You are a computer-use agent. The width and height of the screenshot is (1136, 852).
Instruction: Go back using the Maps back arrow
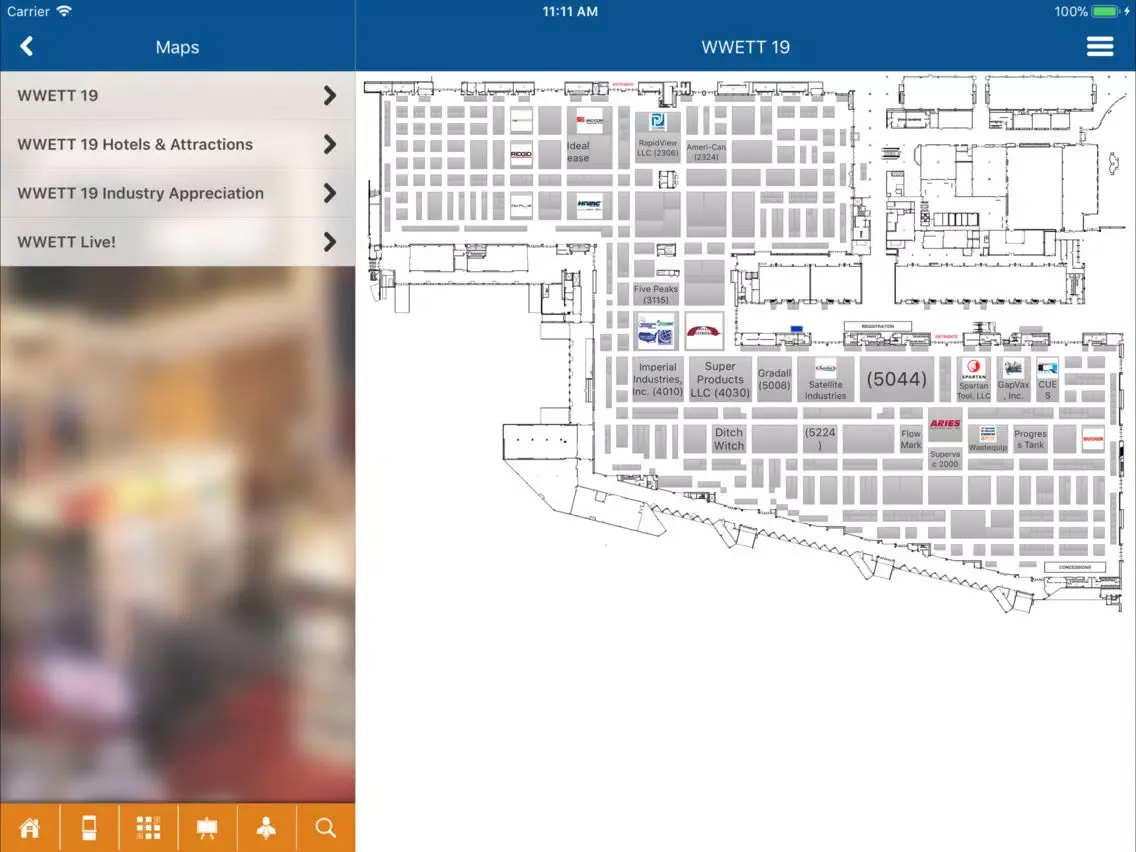point(27,46)
